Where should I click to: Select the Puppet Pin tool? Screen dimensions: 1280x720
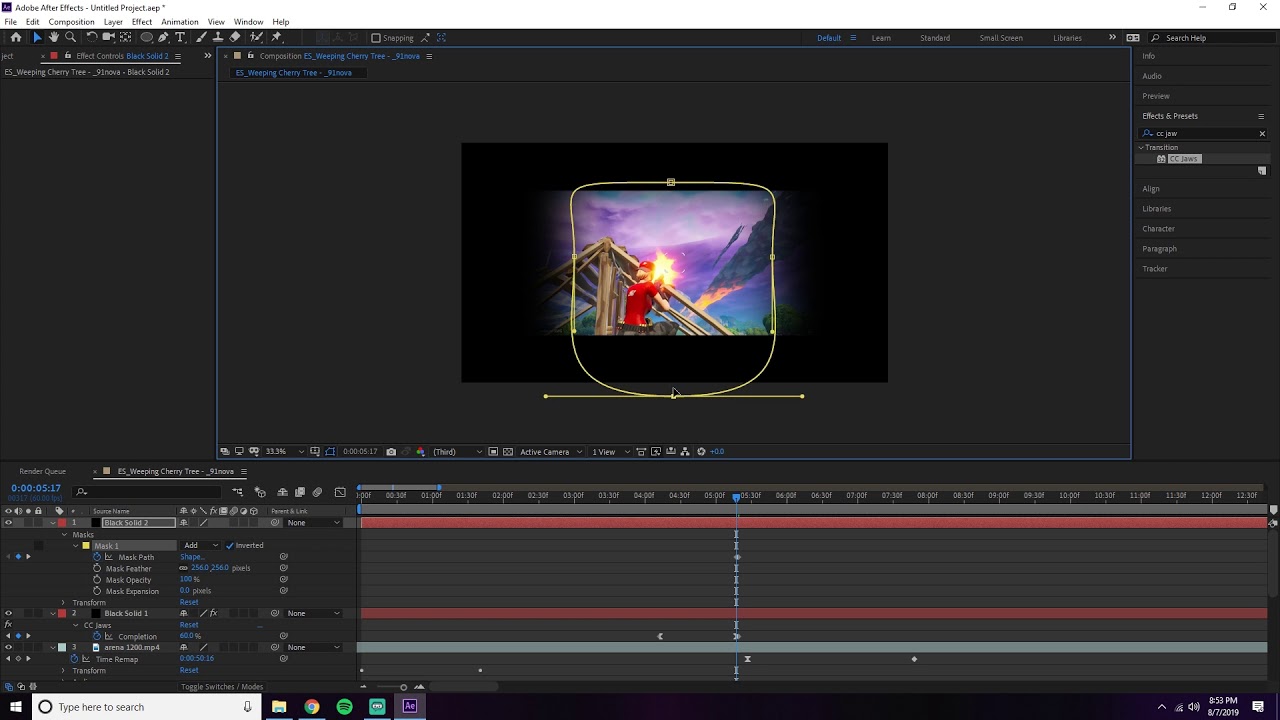(277, 38)
